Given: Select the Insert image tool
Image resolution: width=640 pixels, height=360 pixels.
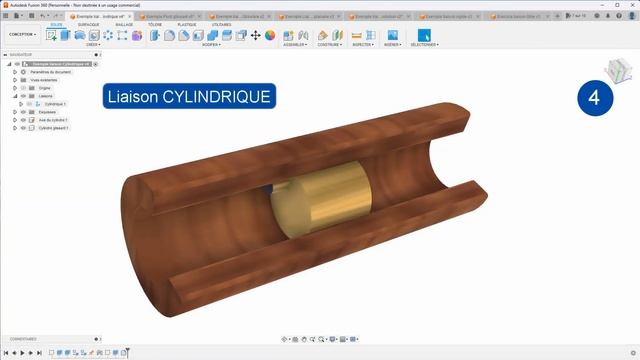Looking at the screenshot, I should pos(393,35).
